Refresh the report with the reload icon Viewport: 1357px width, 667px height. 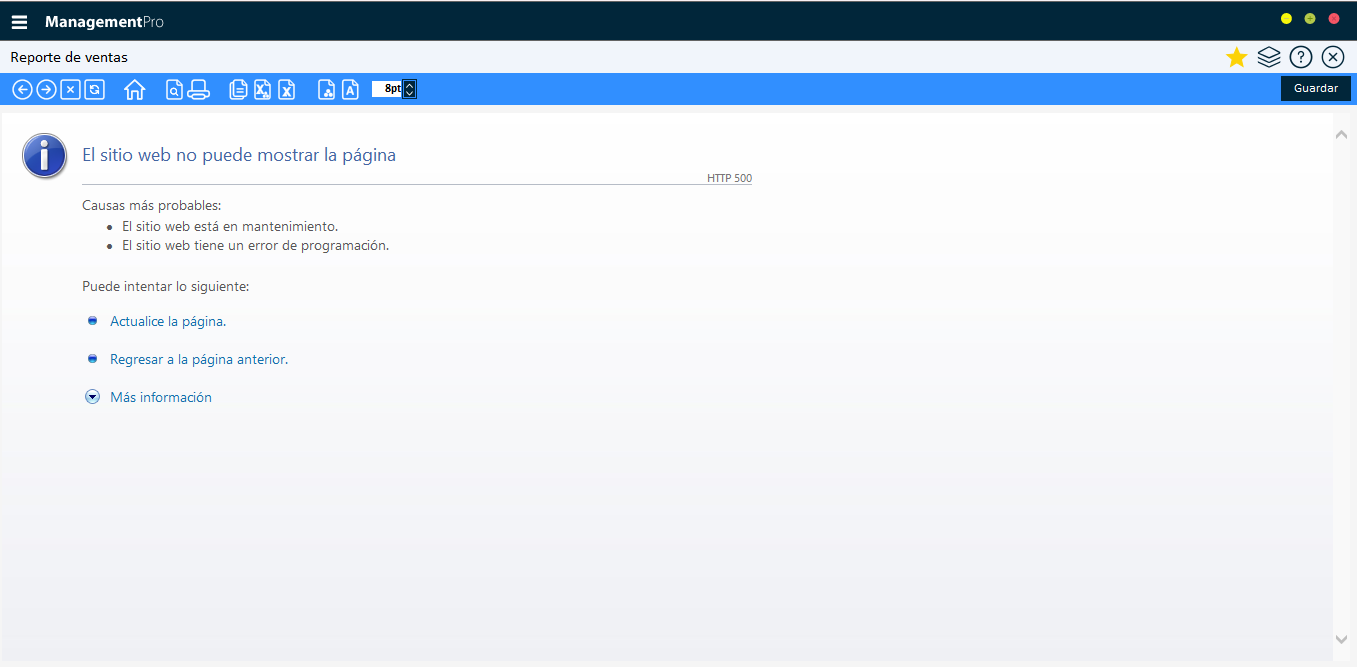click(x=94, y=90)
